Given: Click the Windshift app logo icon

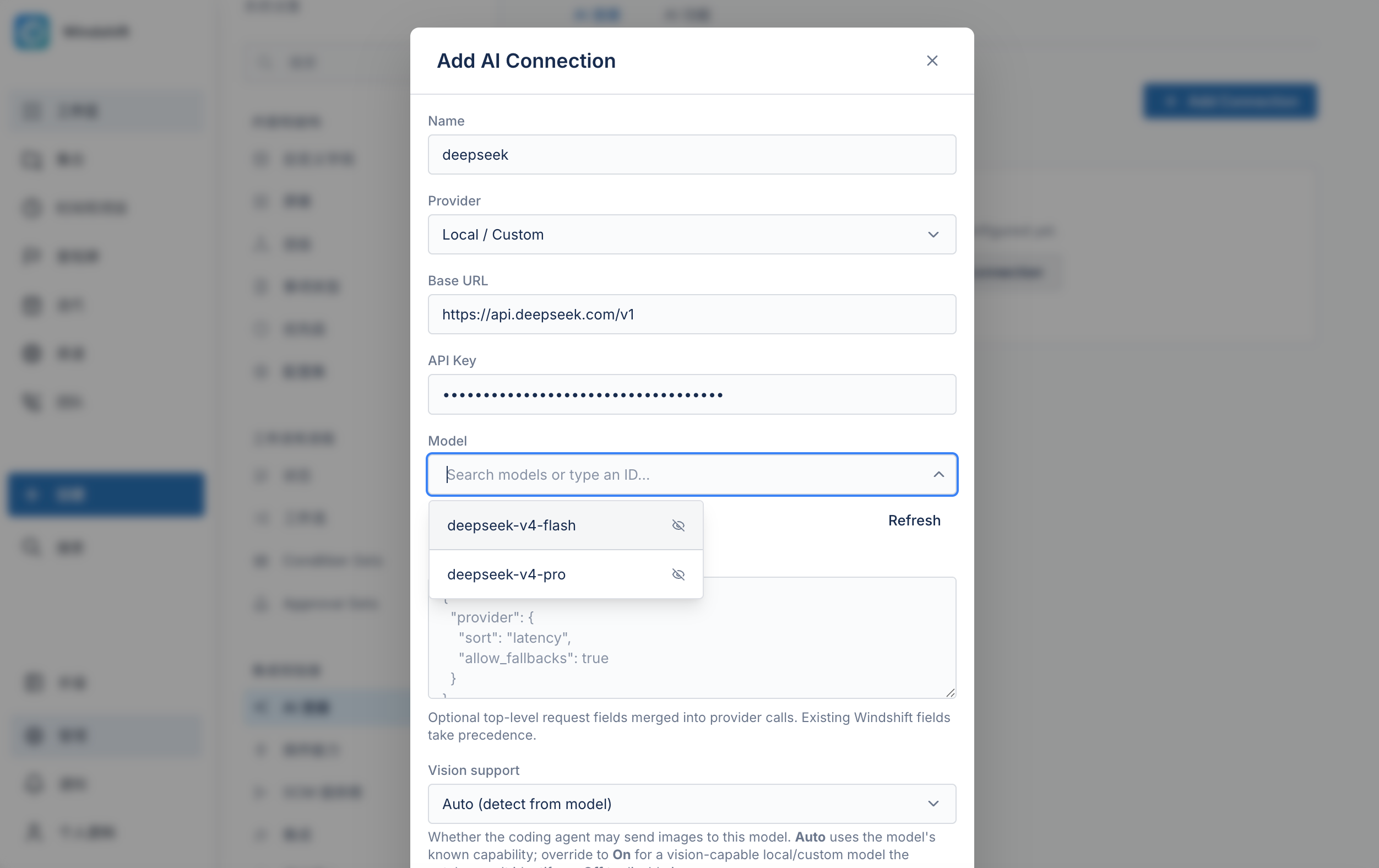Looking at the screenshot, I should (32, 31).
